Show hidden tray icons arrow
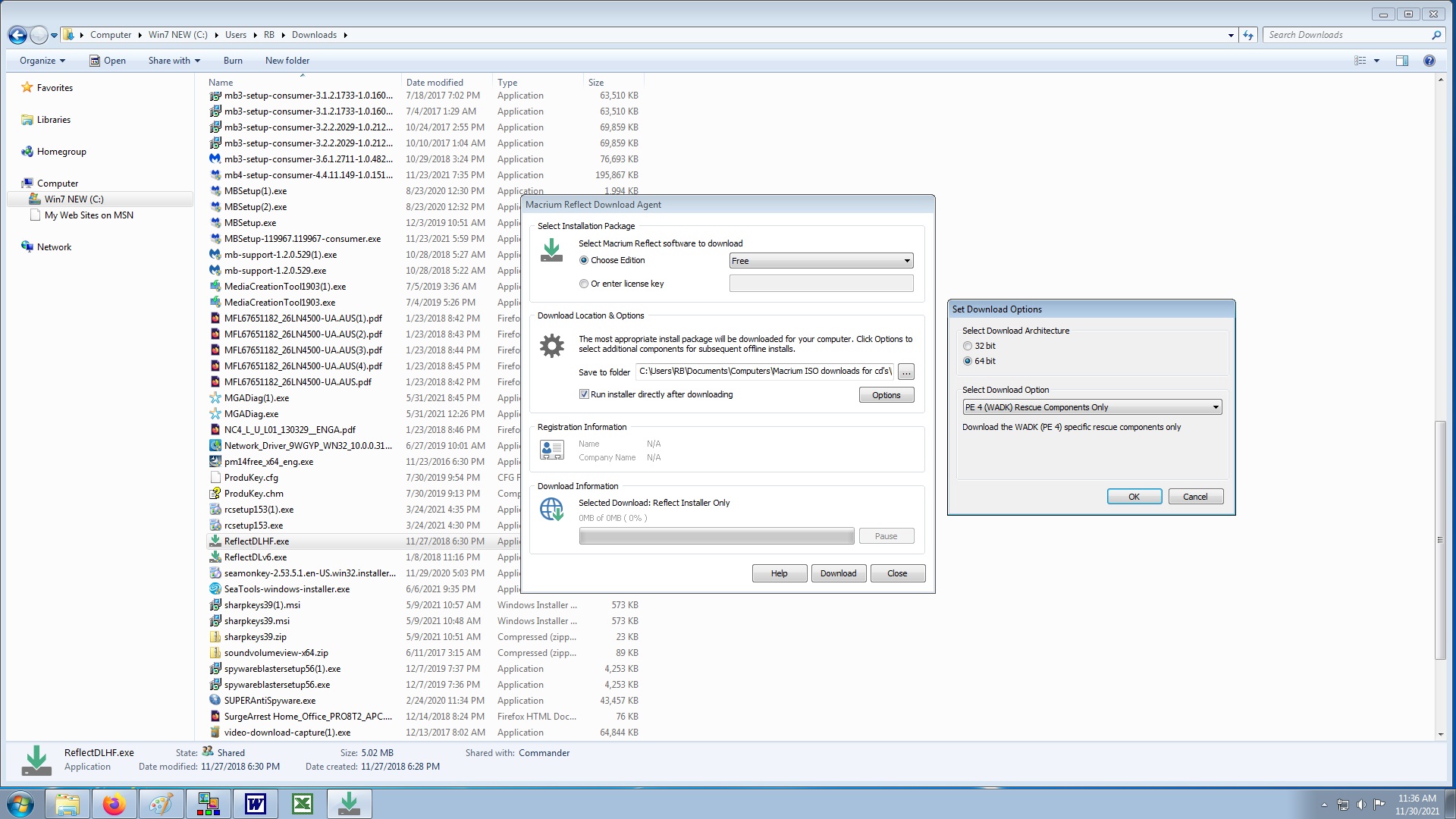This screenshot has height=819, width=1456. pos(1324,805)
